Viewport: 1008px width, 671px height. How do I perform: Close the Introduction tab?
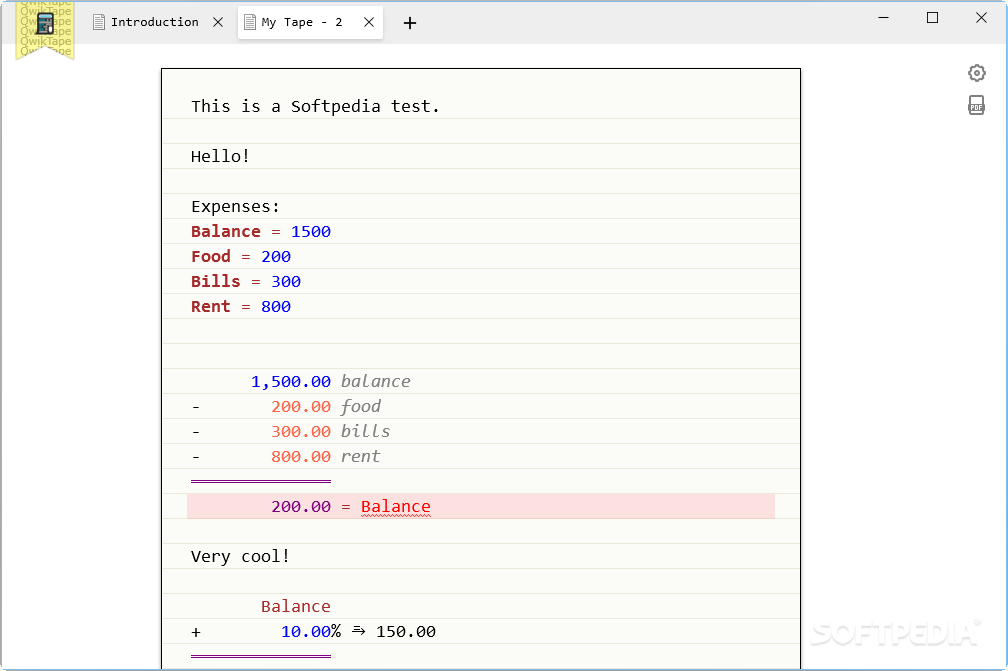[x=218, y=22]
